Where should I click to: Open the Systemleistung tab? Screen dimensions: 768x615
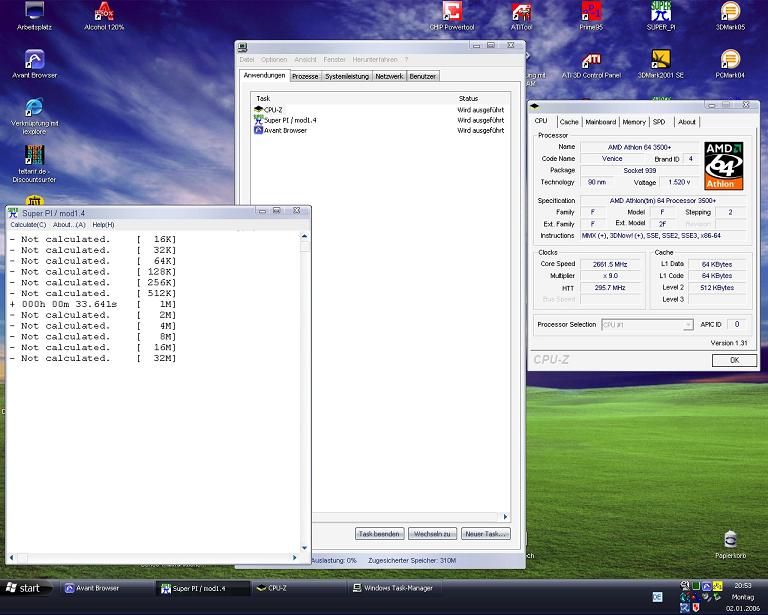click(x=347, y=76)
